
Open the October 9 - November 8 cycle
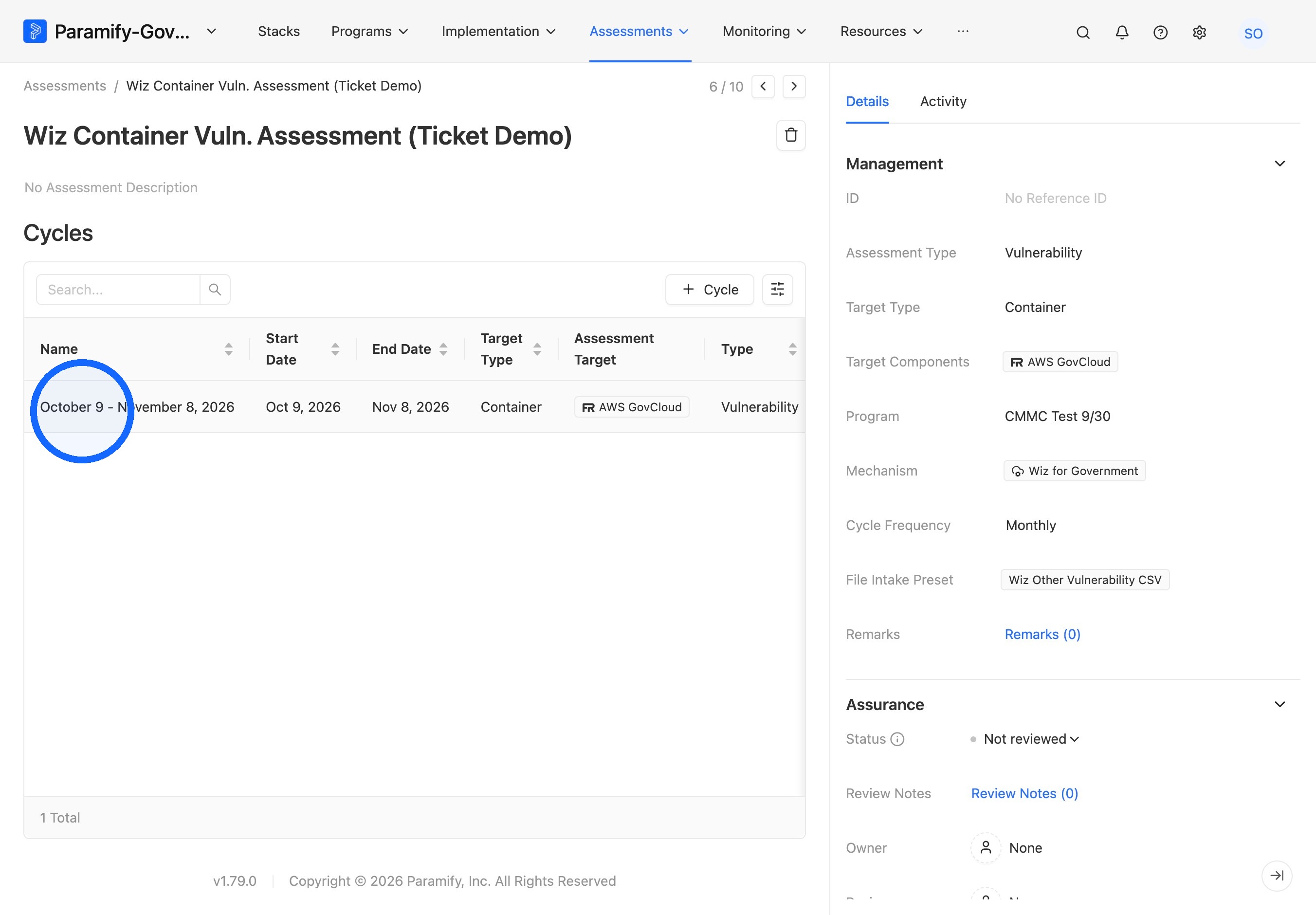click(x=137, y=407)
